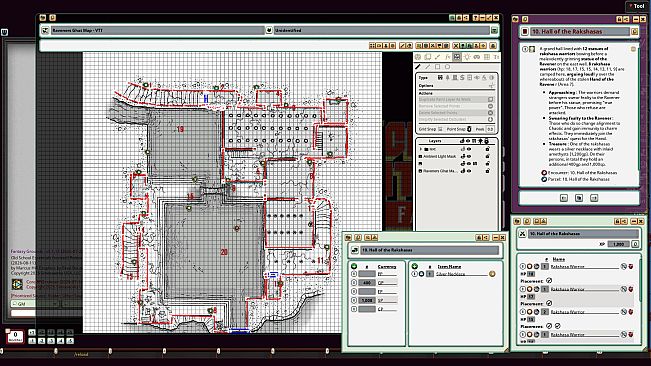Toggle visibility of the folder layer

point(469,149)
